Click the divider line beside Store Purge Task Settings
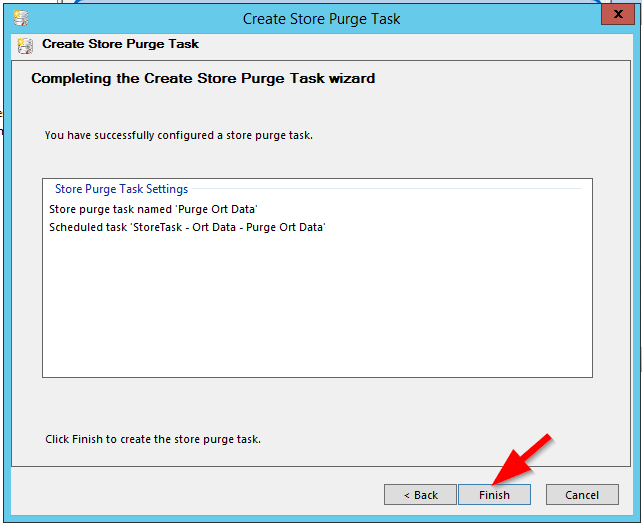 (387, 189)
